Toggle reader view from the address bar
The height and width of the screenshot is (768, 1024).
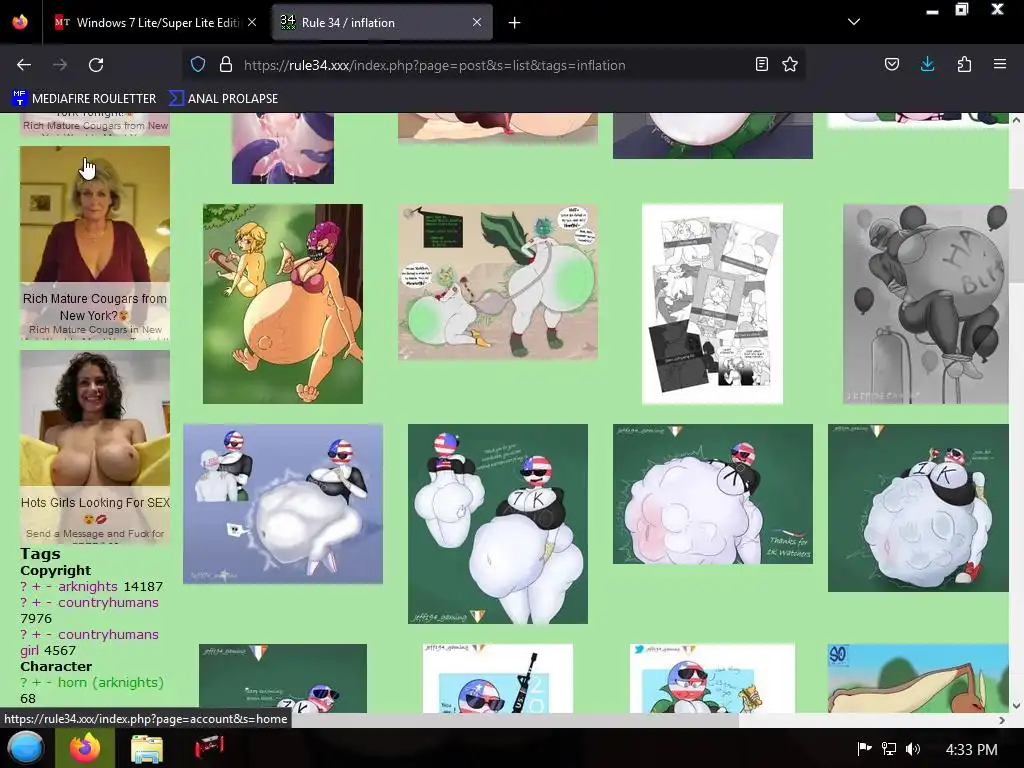click(x=761, y=64)
